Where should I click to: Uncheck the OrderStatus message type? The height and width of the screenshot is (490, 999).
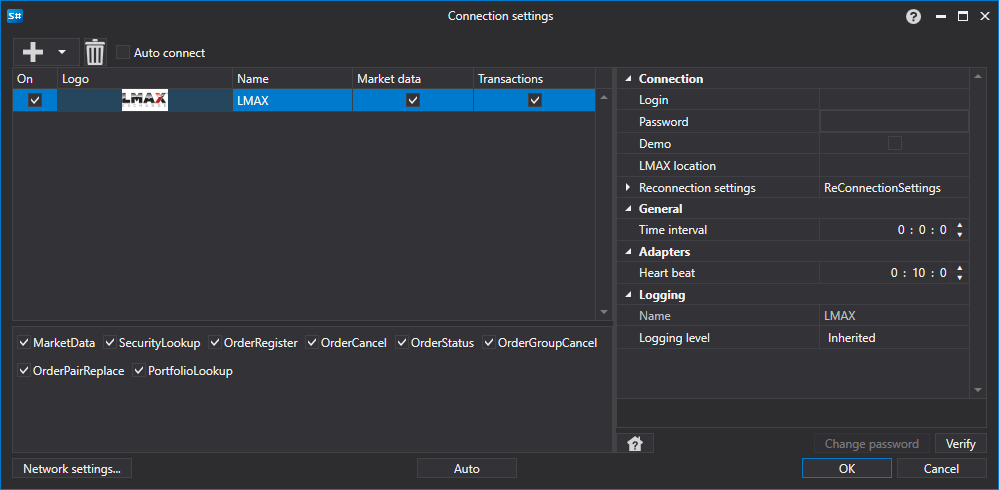coord(402,343)
